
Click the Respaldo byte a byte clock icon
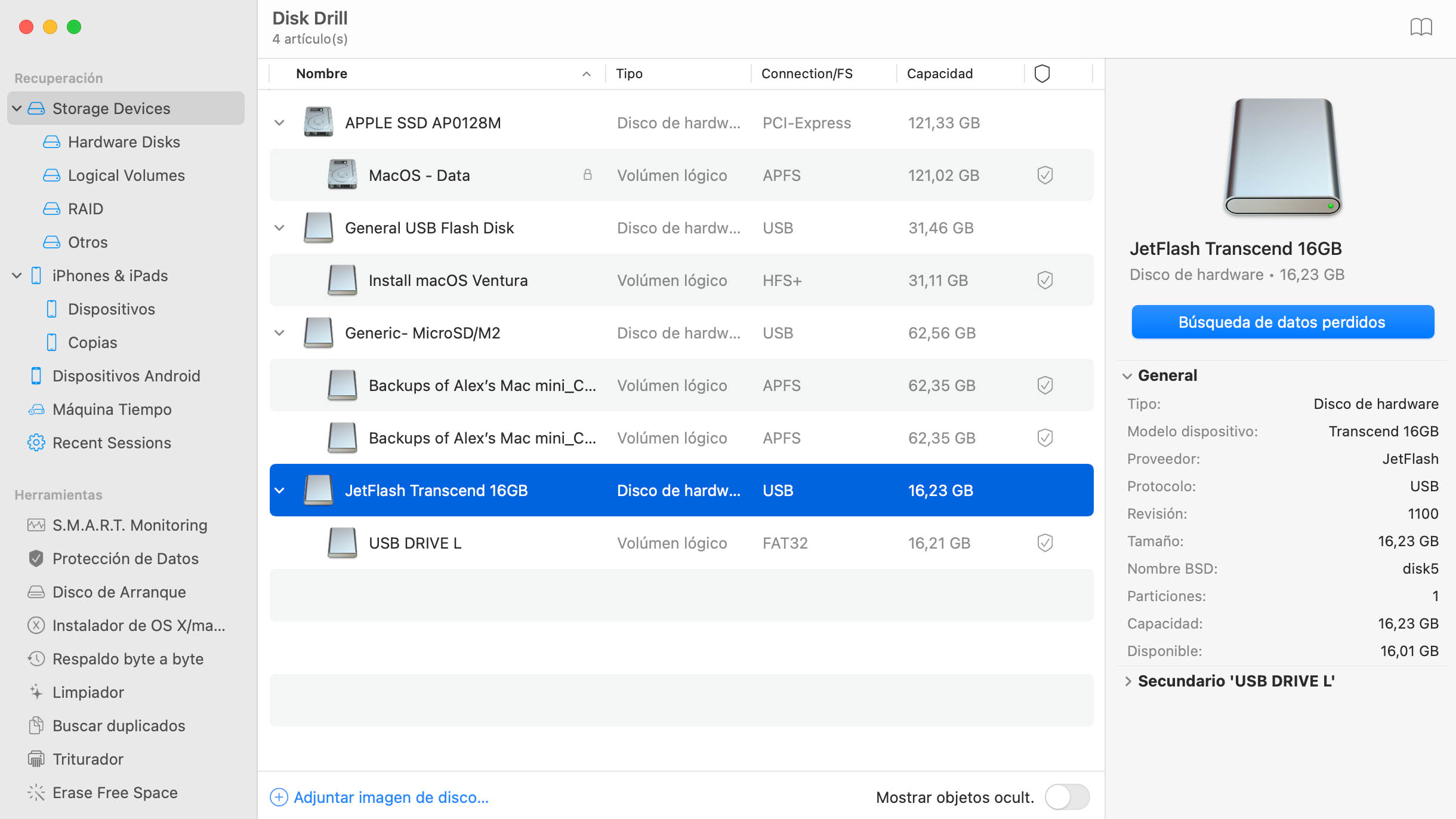(x=36, y=658)
